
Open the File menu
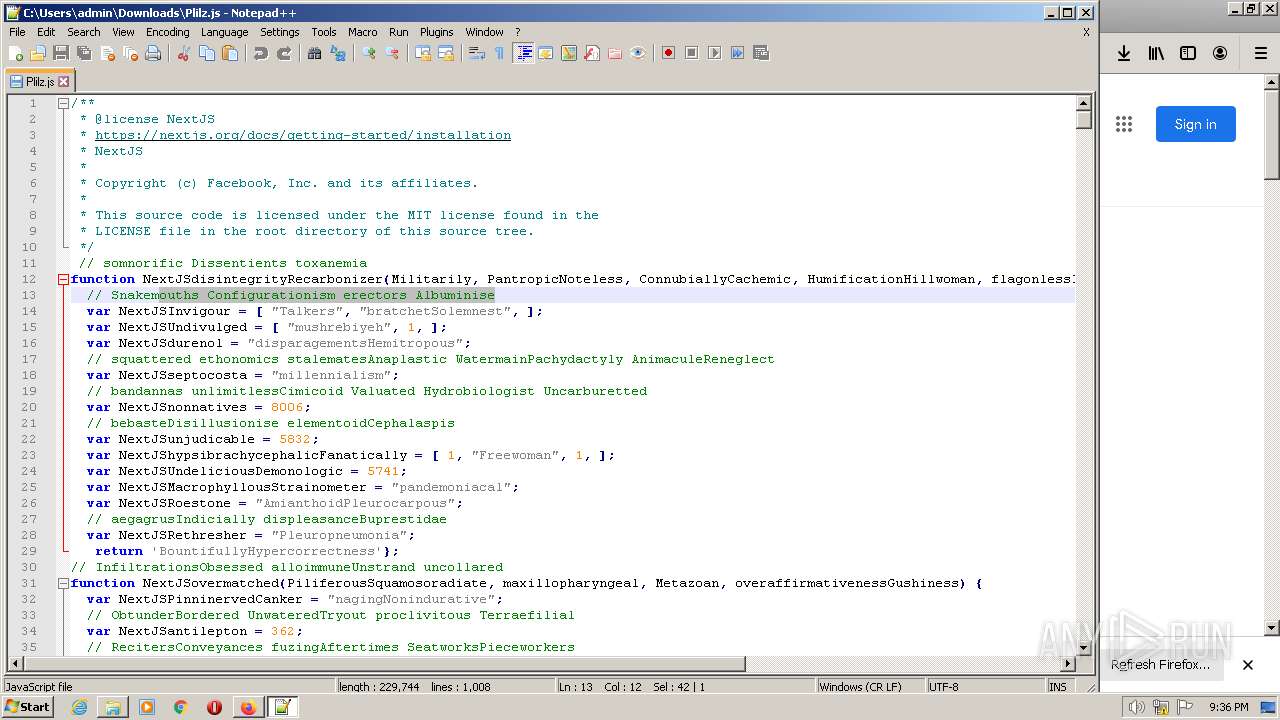coord(17,32)
